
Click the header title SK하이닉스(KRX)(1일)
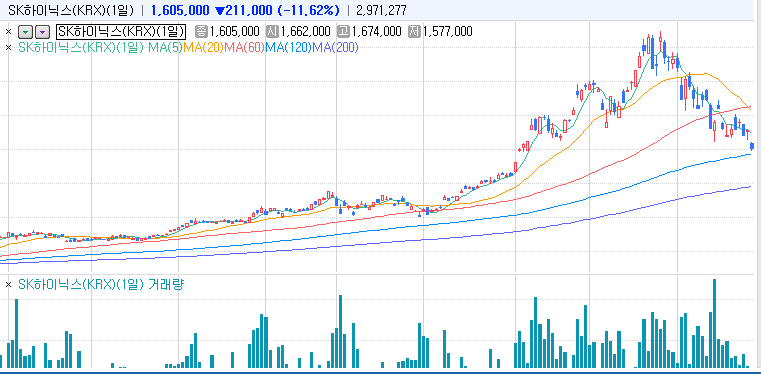(70, 10)
